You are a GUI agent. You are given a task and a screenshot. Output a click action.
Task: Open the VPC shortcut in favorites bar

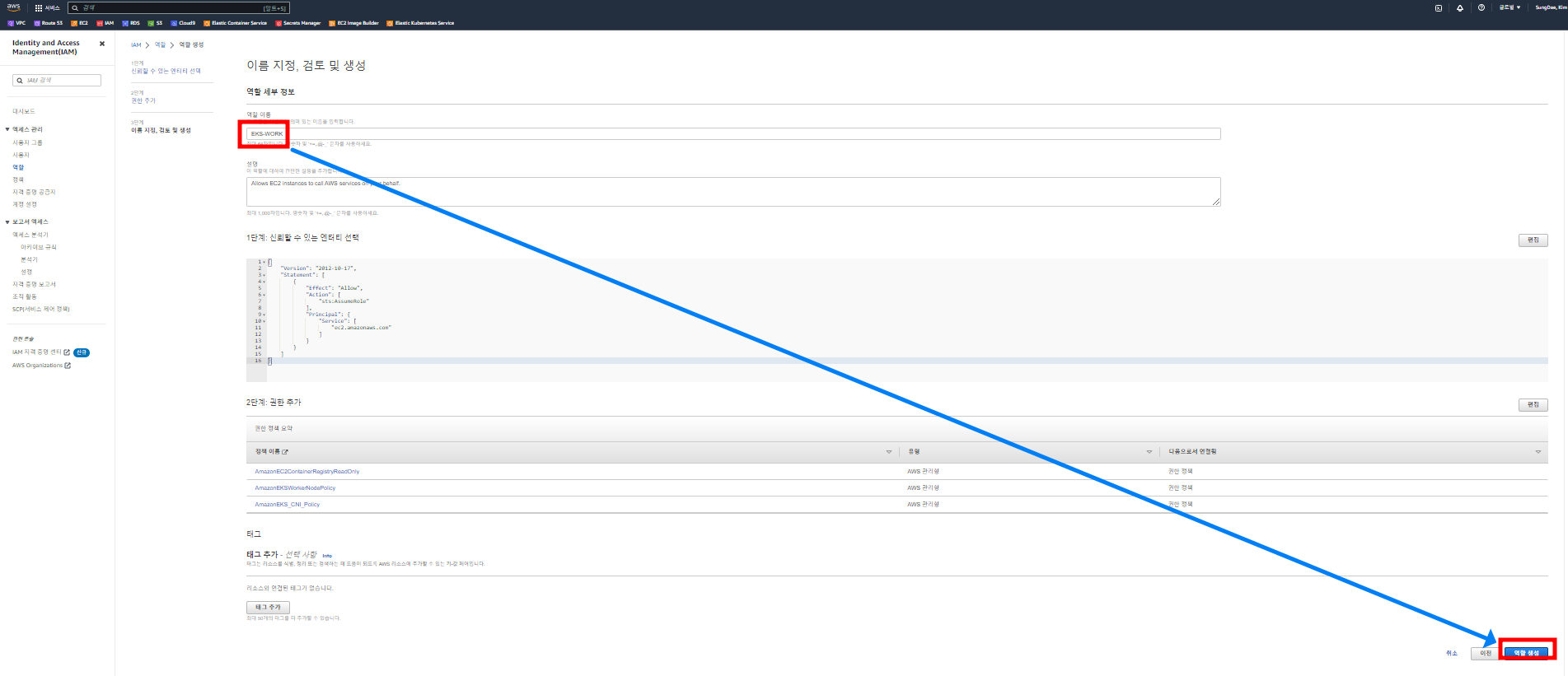click(x=16, y=23)
